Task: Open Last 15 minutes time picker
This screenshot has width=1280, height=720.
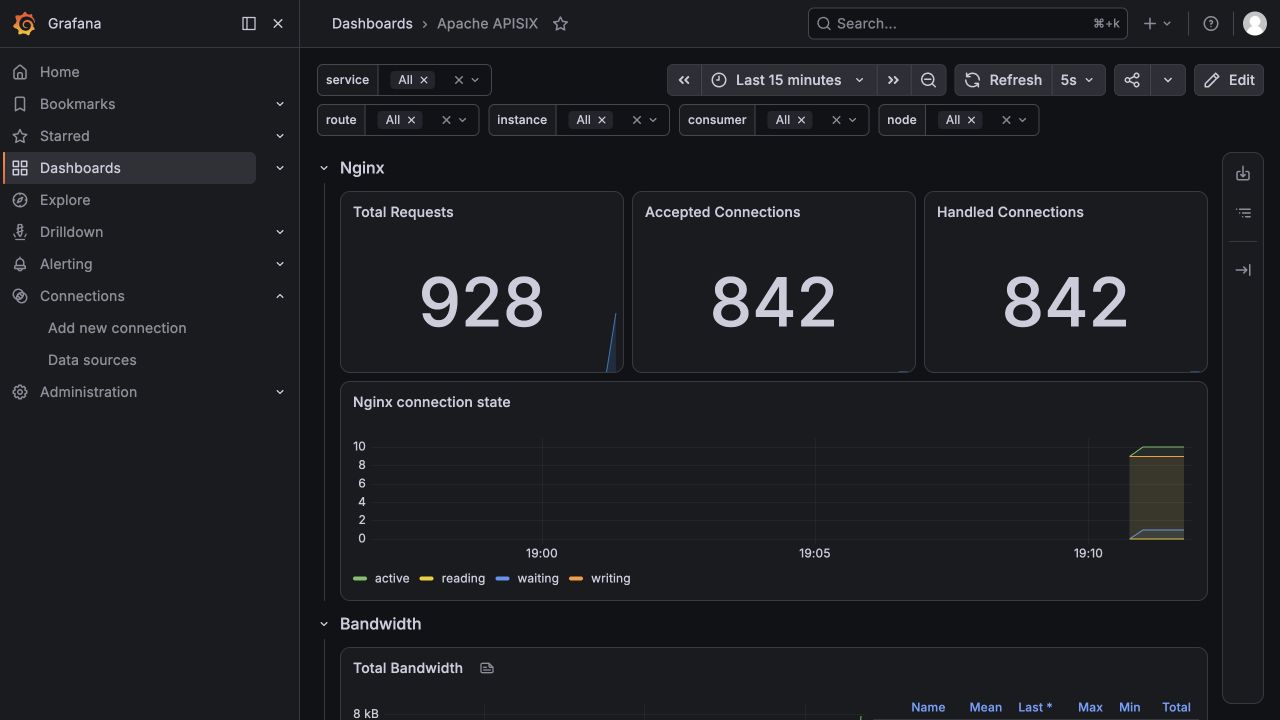Action: coord(789,80)
